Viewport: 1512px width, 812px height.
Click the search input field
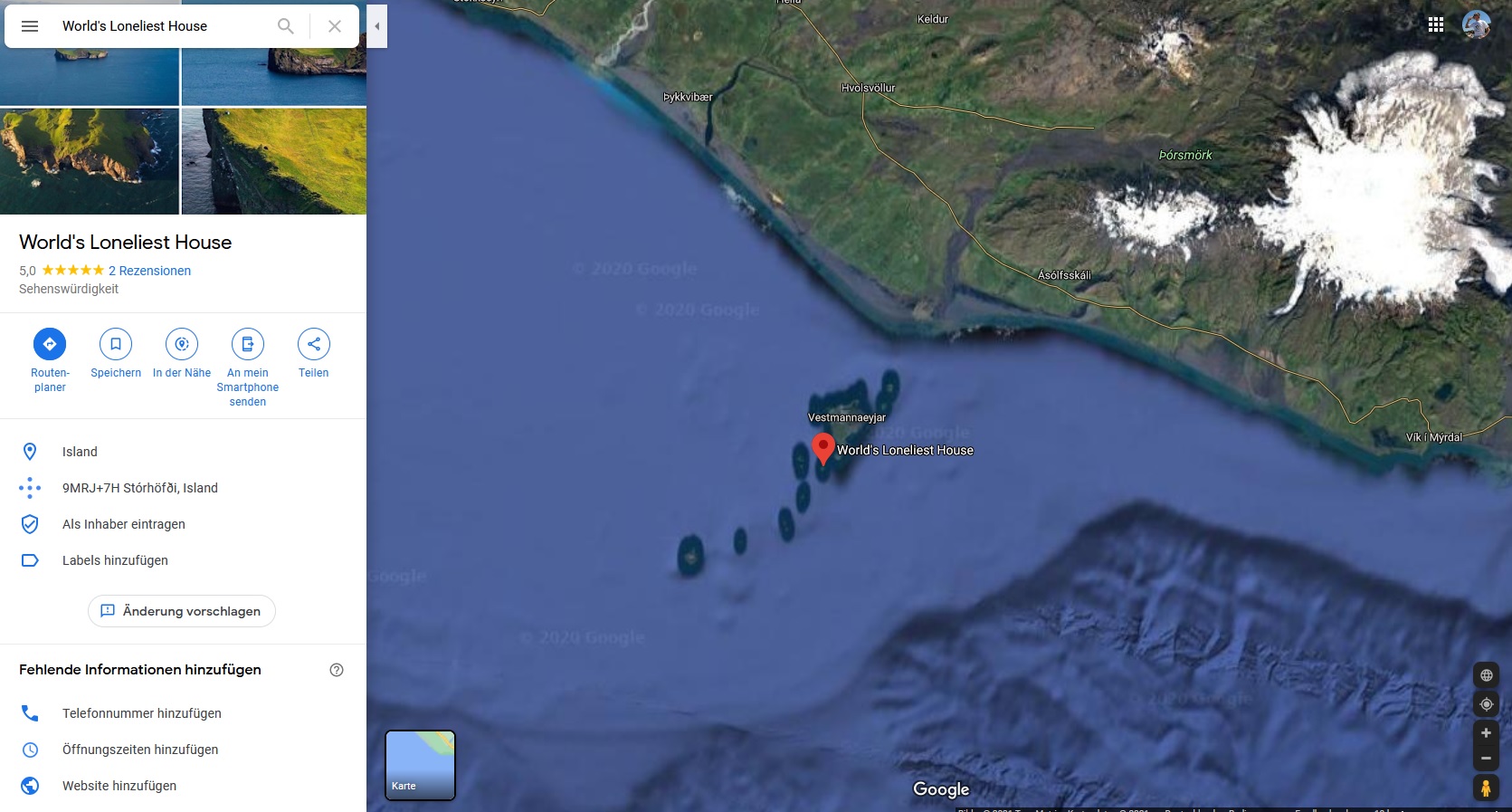coord(163,26)
